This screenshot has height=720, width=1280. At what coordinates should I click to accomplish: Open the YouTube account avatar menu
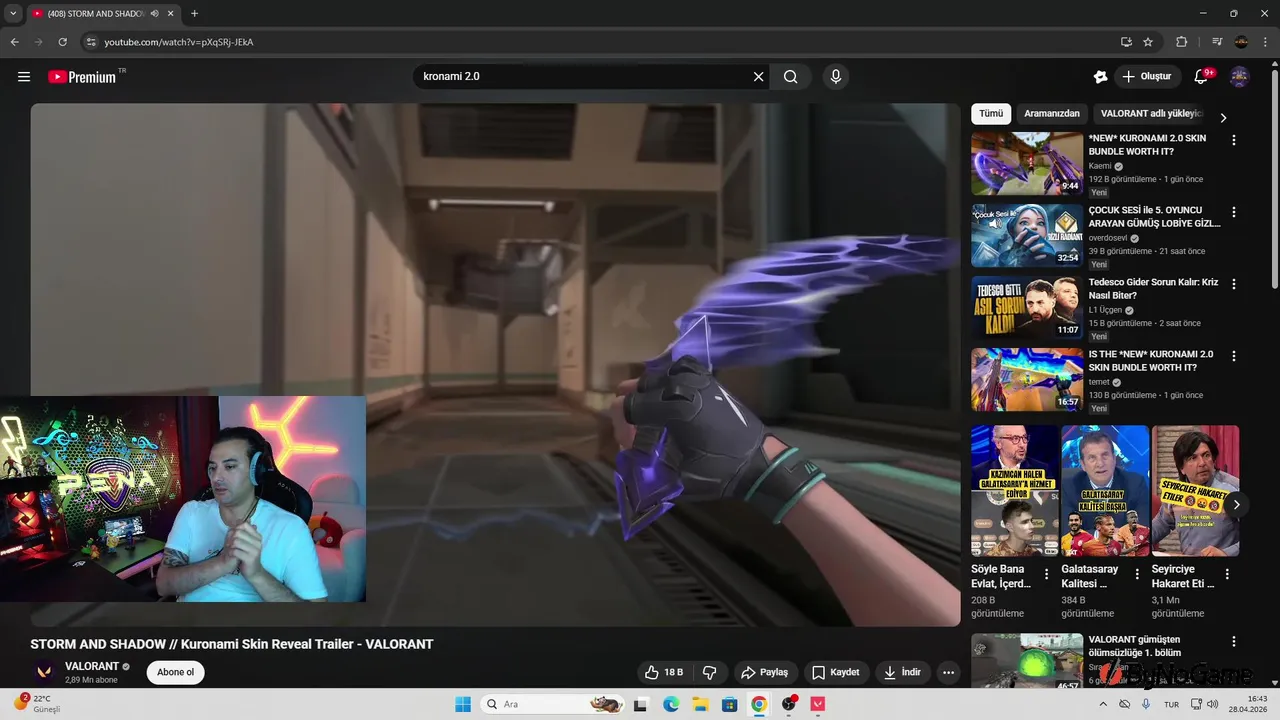click(1239, 77)
